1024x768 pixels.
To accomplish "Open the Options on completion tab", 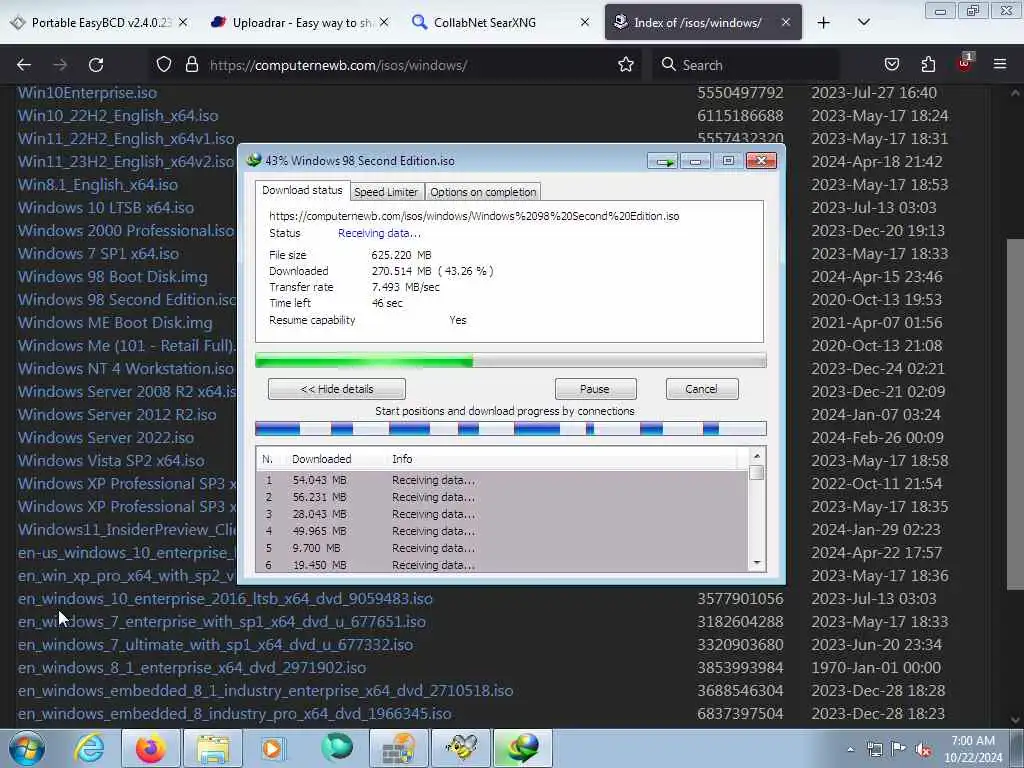I will pos(483,192).
